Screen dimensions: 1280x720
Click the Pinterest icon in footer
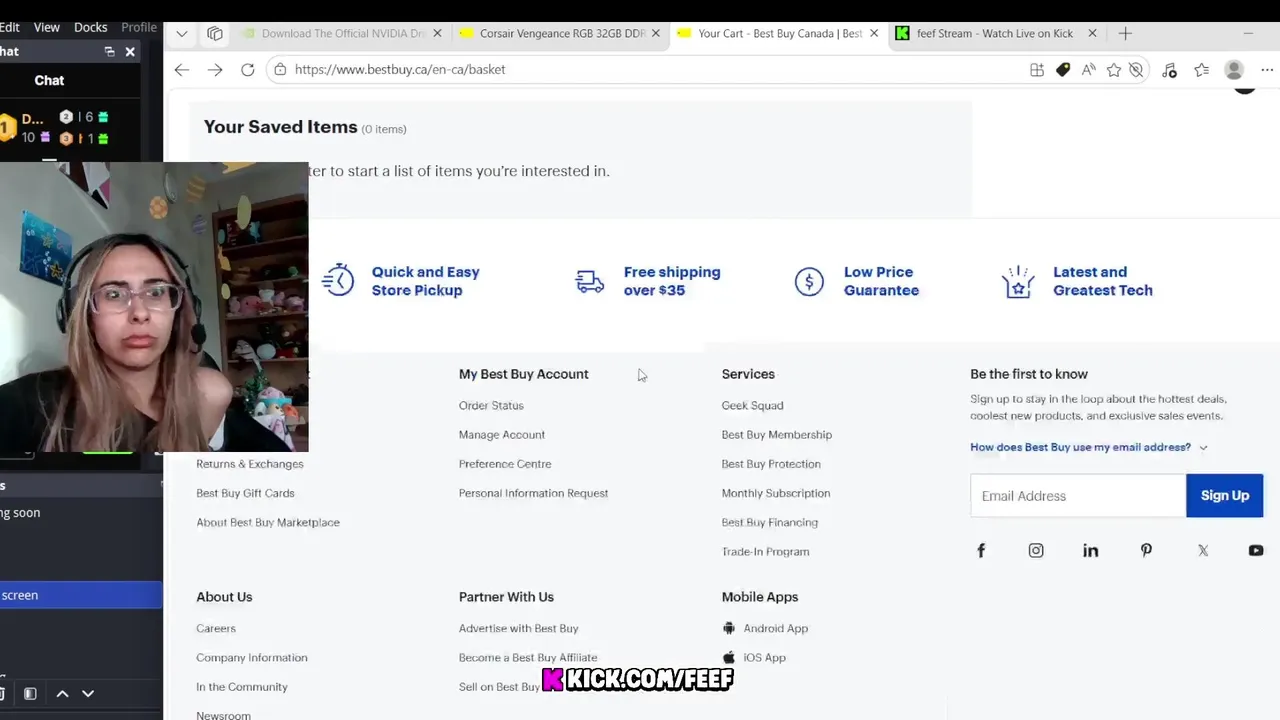point(1146,550)
